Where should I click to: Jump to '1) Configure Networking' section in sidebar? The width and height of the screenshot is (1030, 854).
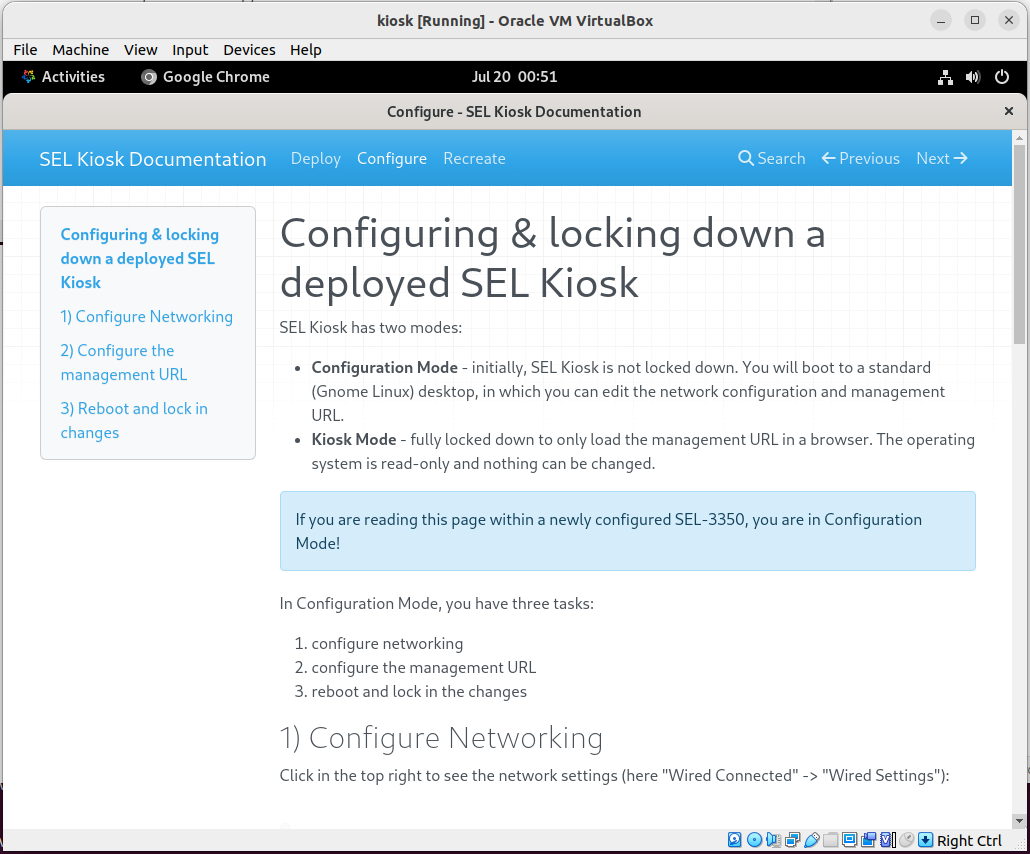[146, 317]
